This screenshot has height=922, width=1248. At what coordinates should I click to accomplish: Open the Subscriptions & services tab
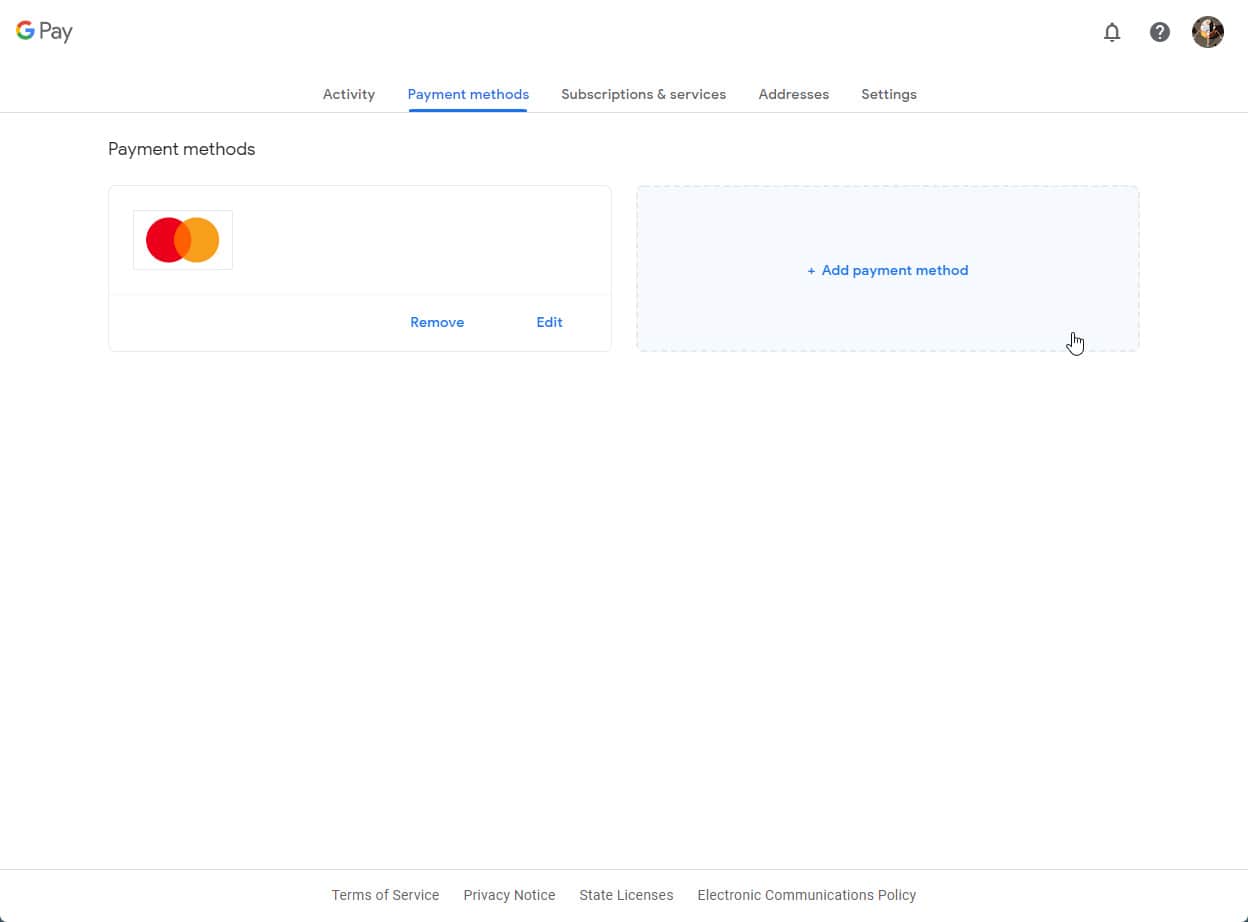pos(644,94)
